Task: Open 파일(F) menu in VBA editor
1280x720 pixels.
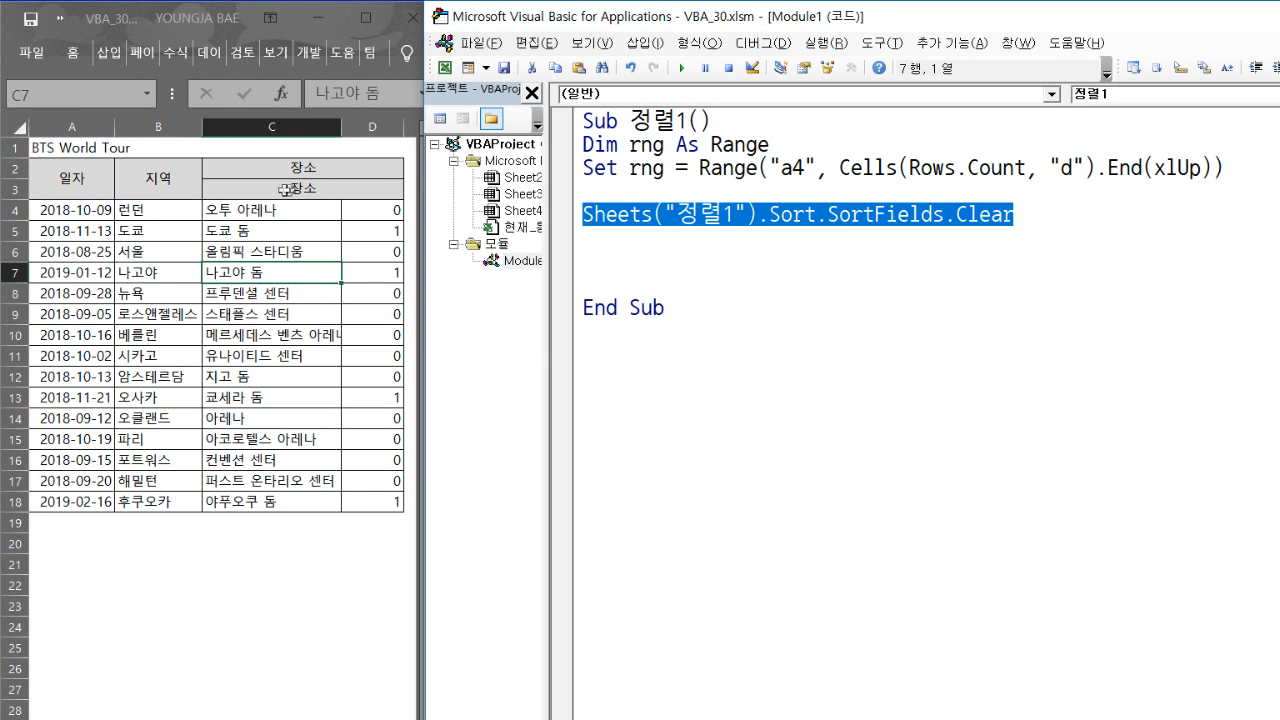Action: (x=480, y=43)
